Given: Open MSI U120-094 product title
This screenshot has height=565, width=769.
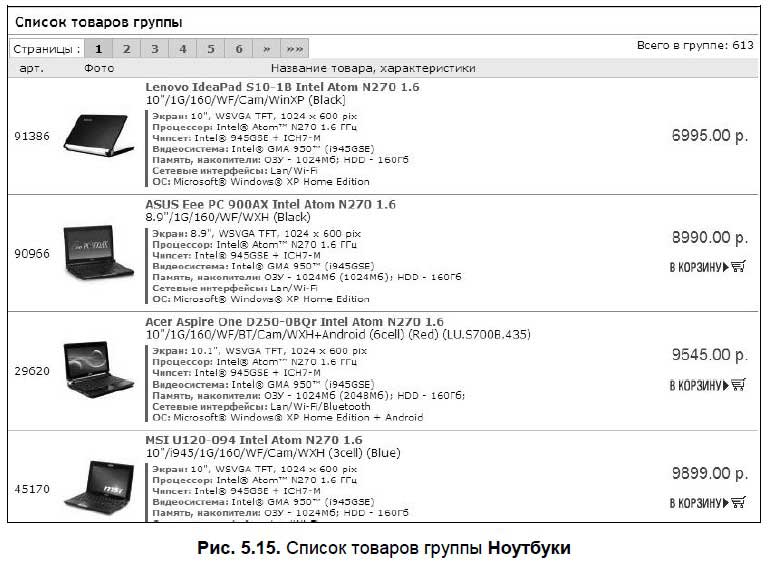Looking at the screenshot, I should click(x=254, y=440).
